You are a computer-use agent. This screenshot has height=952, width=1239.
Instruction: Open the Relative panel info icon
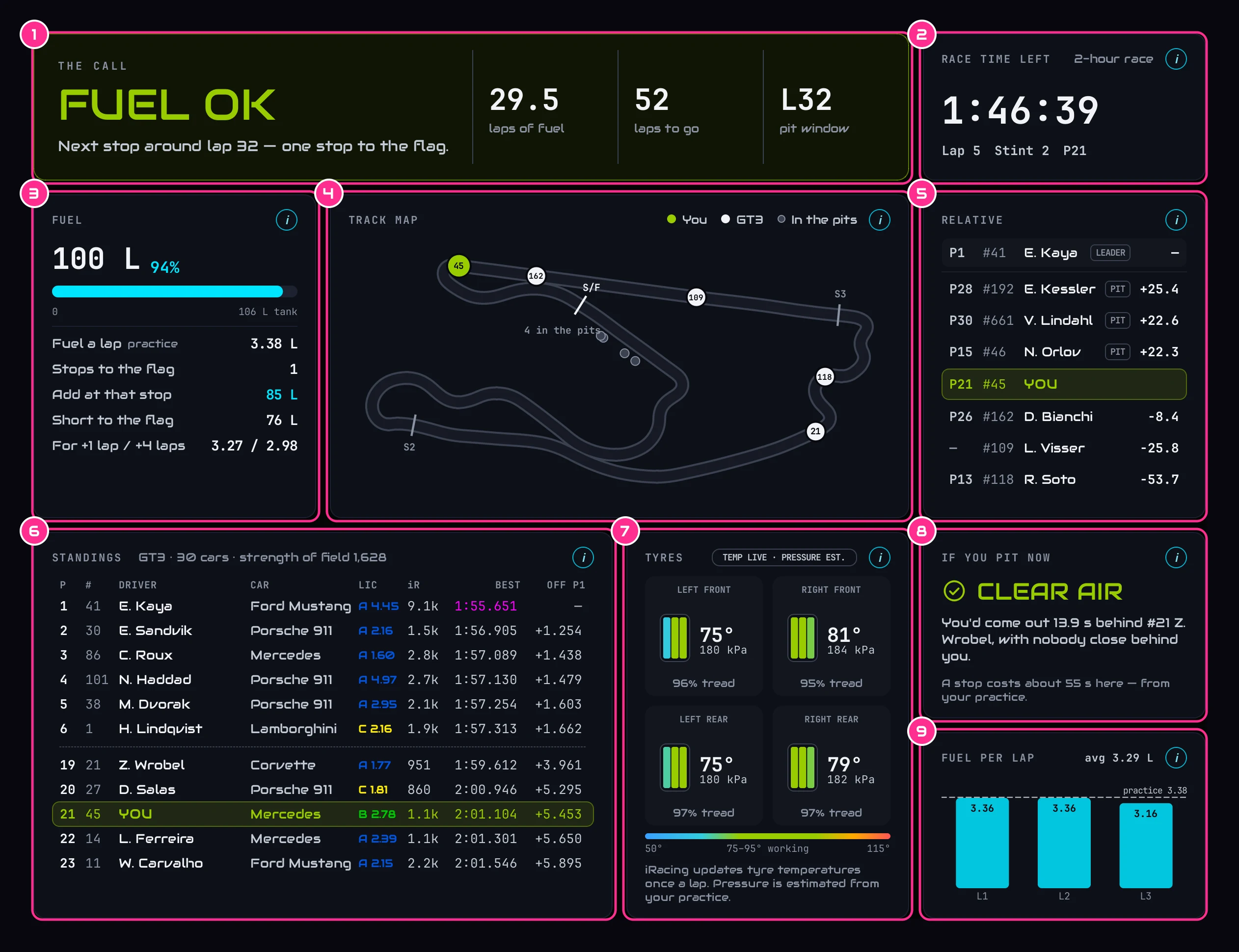1176,220
